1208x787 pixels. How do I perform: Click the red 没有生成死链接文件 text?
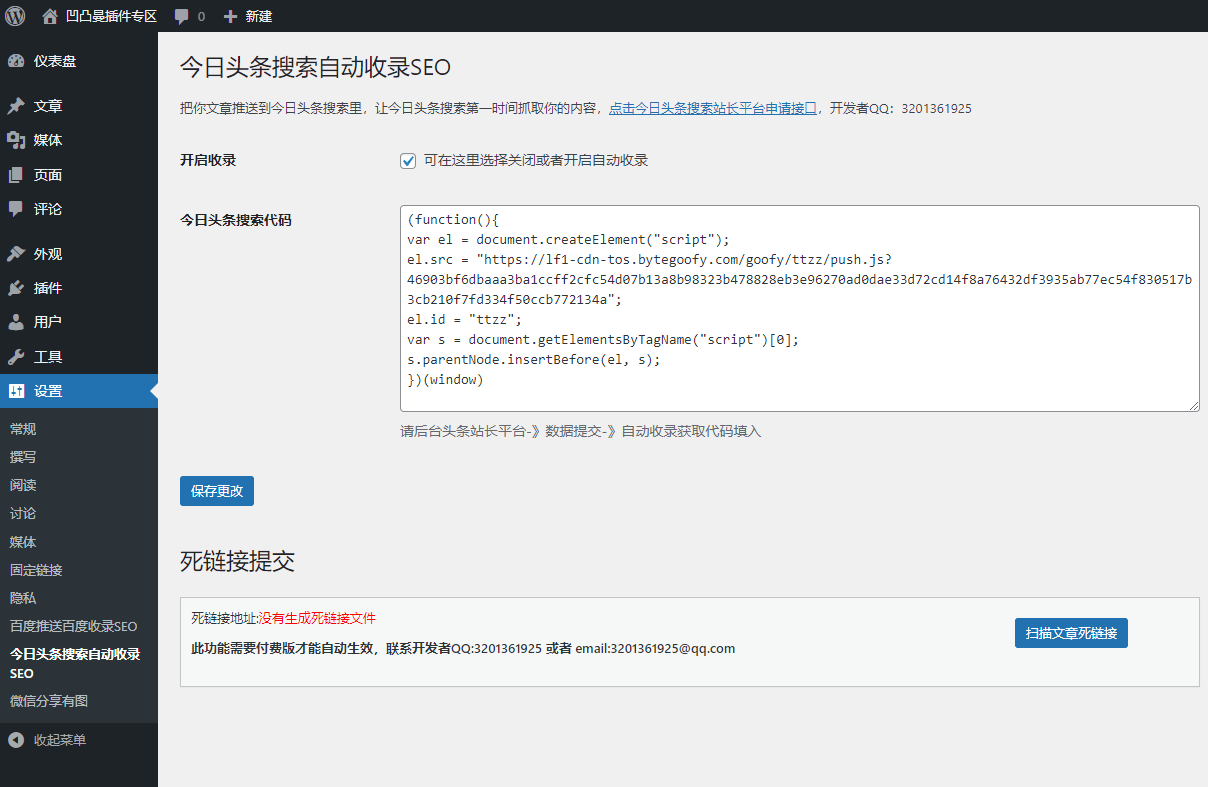[x=317, y=618]
